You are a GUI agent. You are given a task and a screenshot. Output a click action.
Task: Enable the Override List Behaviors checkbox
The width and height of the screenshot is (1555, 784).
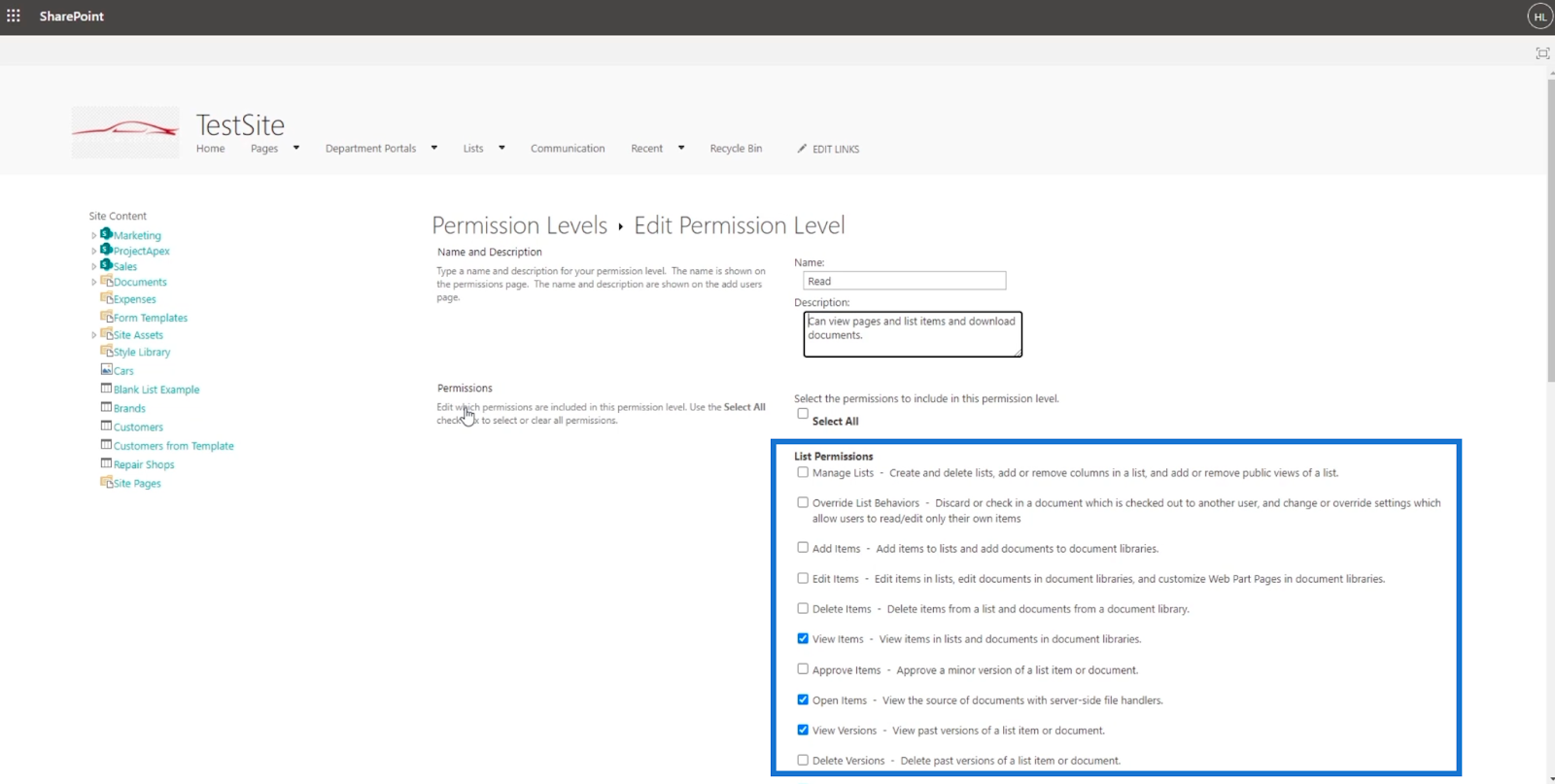tap(803, 502)
